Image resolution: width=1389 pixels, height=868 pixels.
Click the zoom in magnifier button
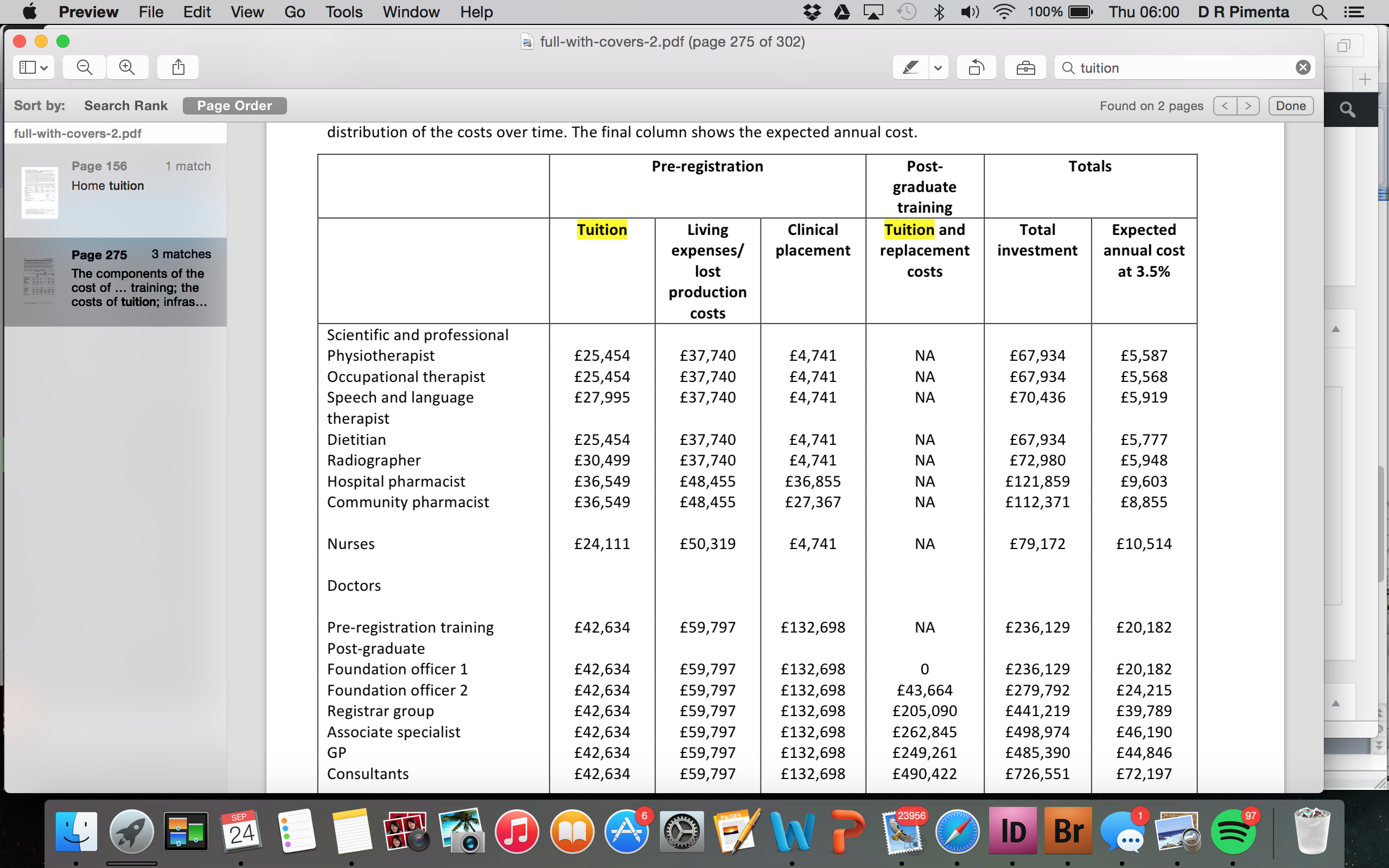pos(127,68)
